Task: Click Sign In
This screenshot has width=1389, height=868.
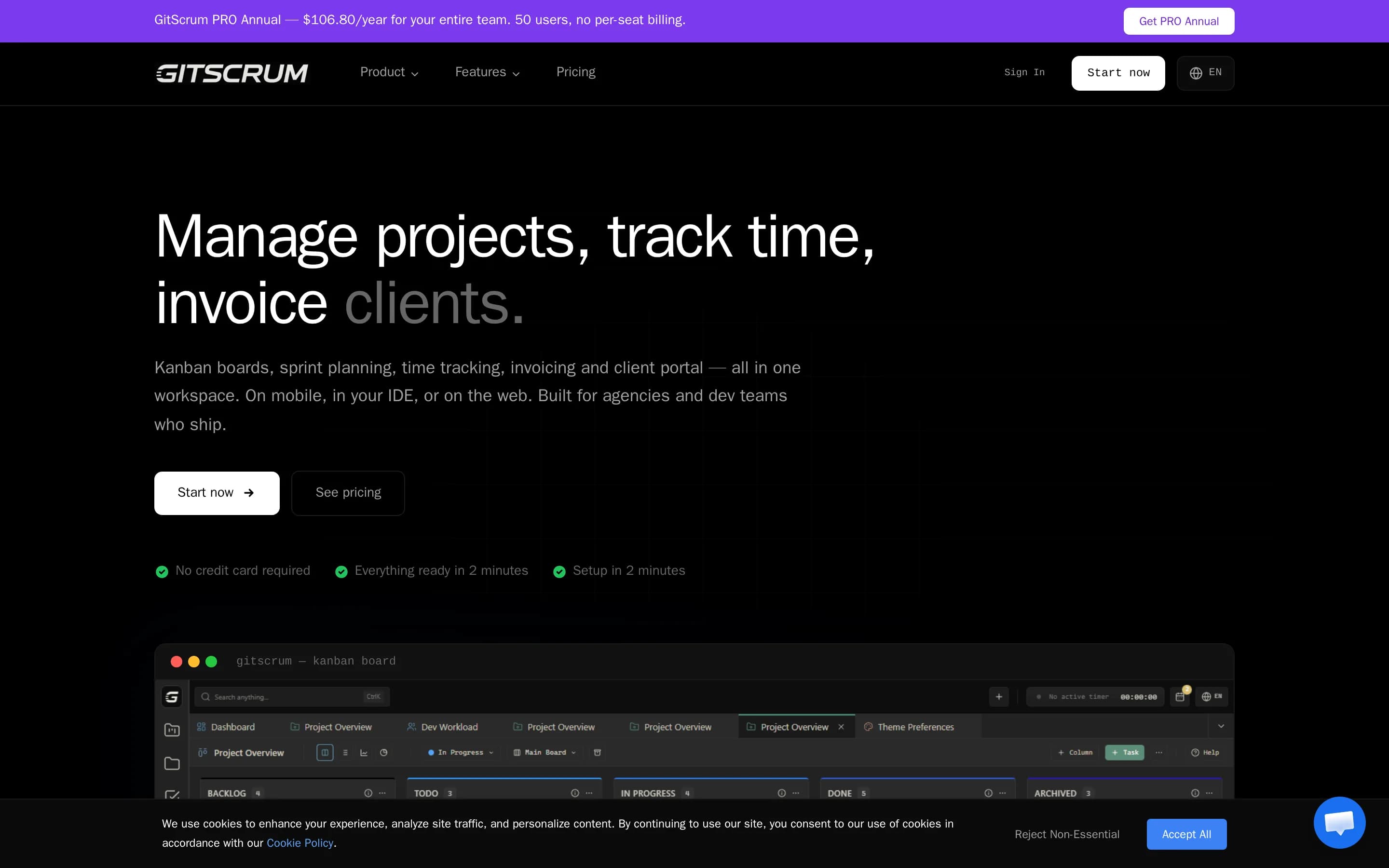Action: pyautogui.click(x=1024, y=72)
